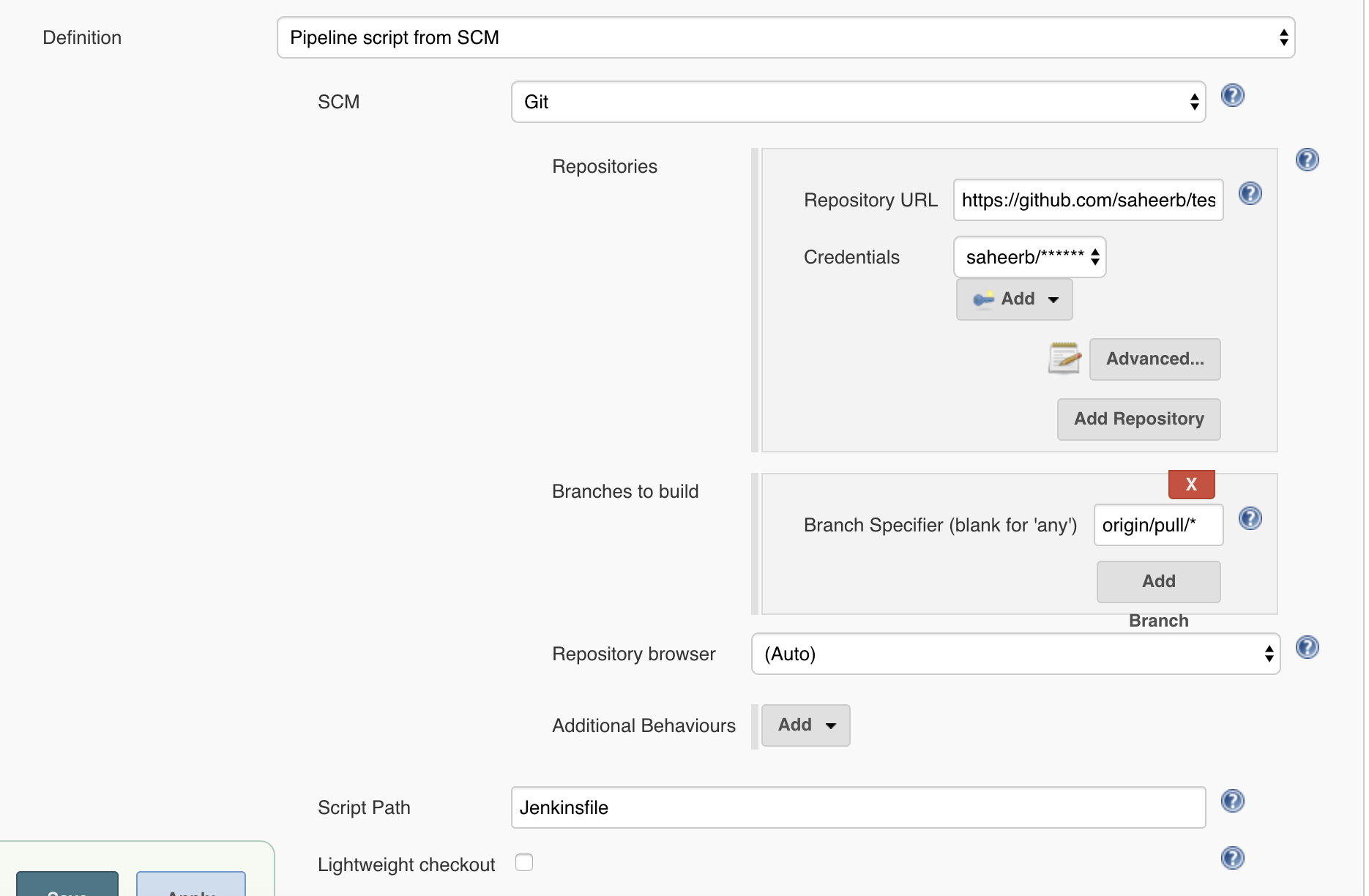Viewport: 1369px width, 896px height.
Task: Open the Definition dropdown
Action: 786,38
